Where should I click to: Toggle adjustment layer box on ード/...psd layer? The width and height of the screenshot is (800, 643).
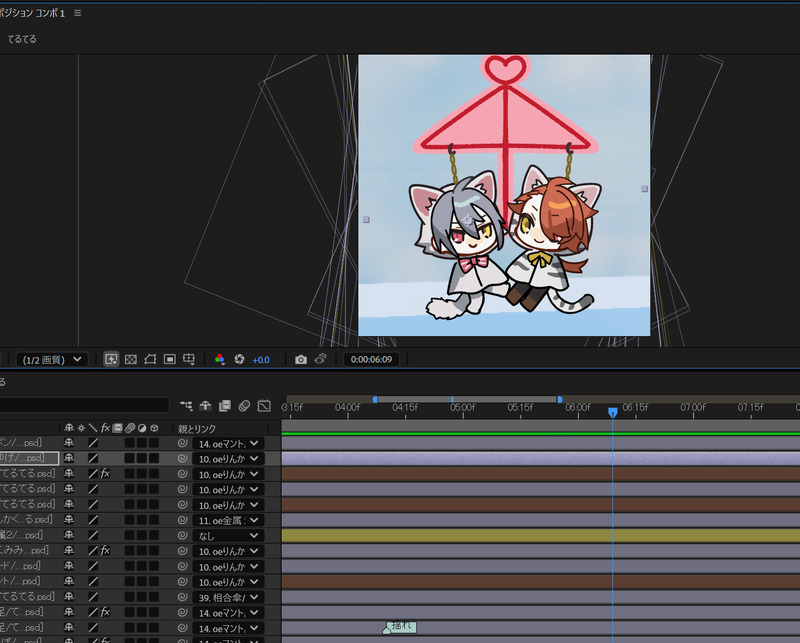[x=142, y=565]
